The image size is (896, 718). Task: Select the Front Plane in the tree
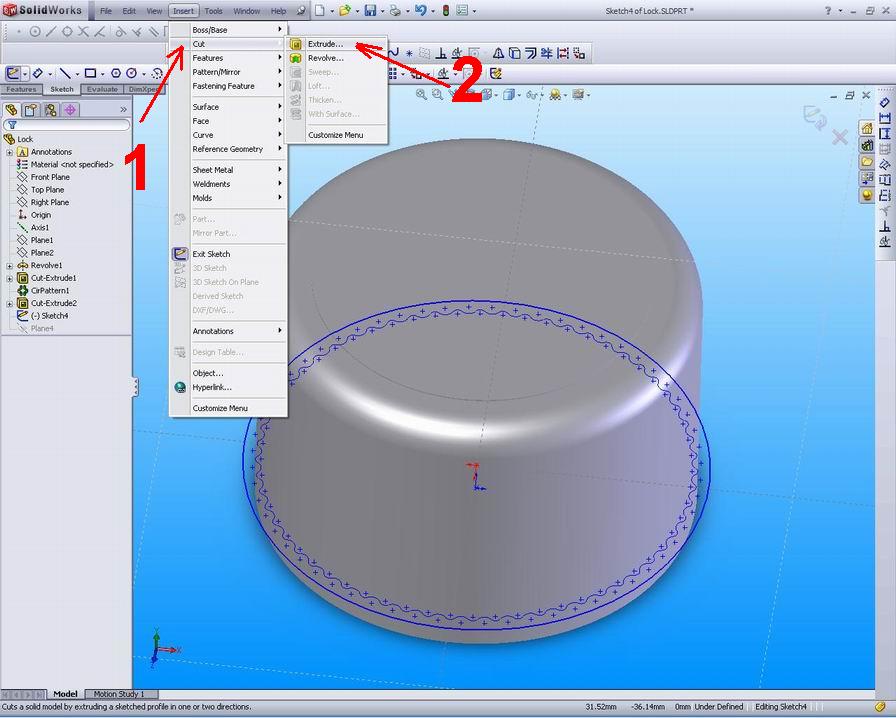pyautogui.click(x=52, y=177)
